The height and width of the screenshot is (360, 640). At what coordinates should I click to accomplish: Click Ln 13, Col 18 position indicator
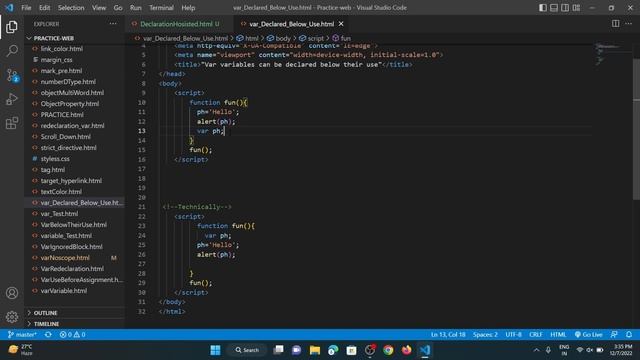click(x=448, y=334)
